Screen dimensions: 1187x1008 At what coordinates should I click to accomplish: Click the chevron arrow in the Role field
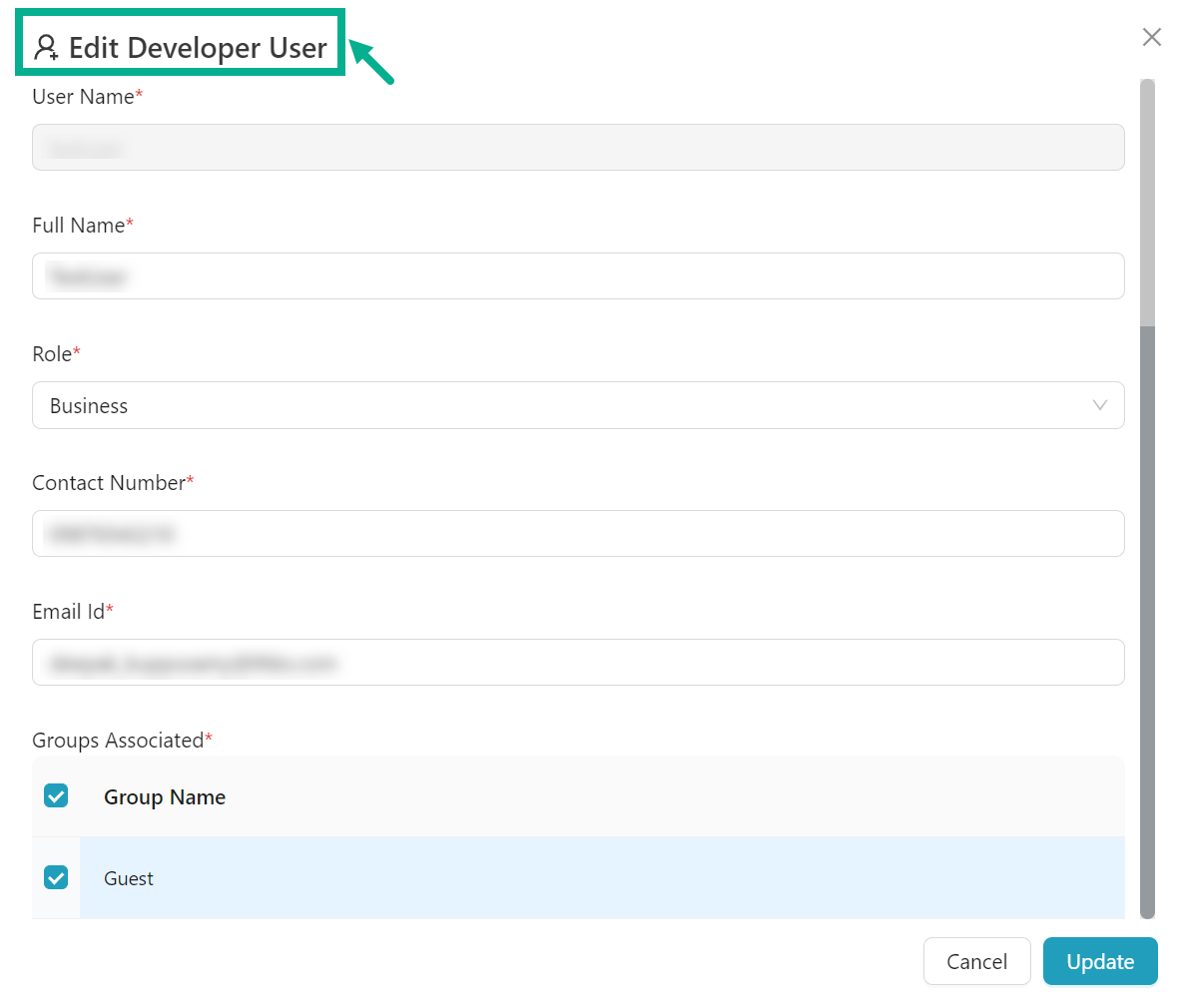(x=1099, y=405)
